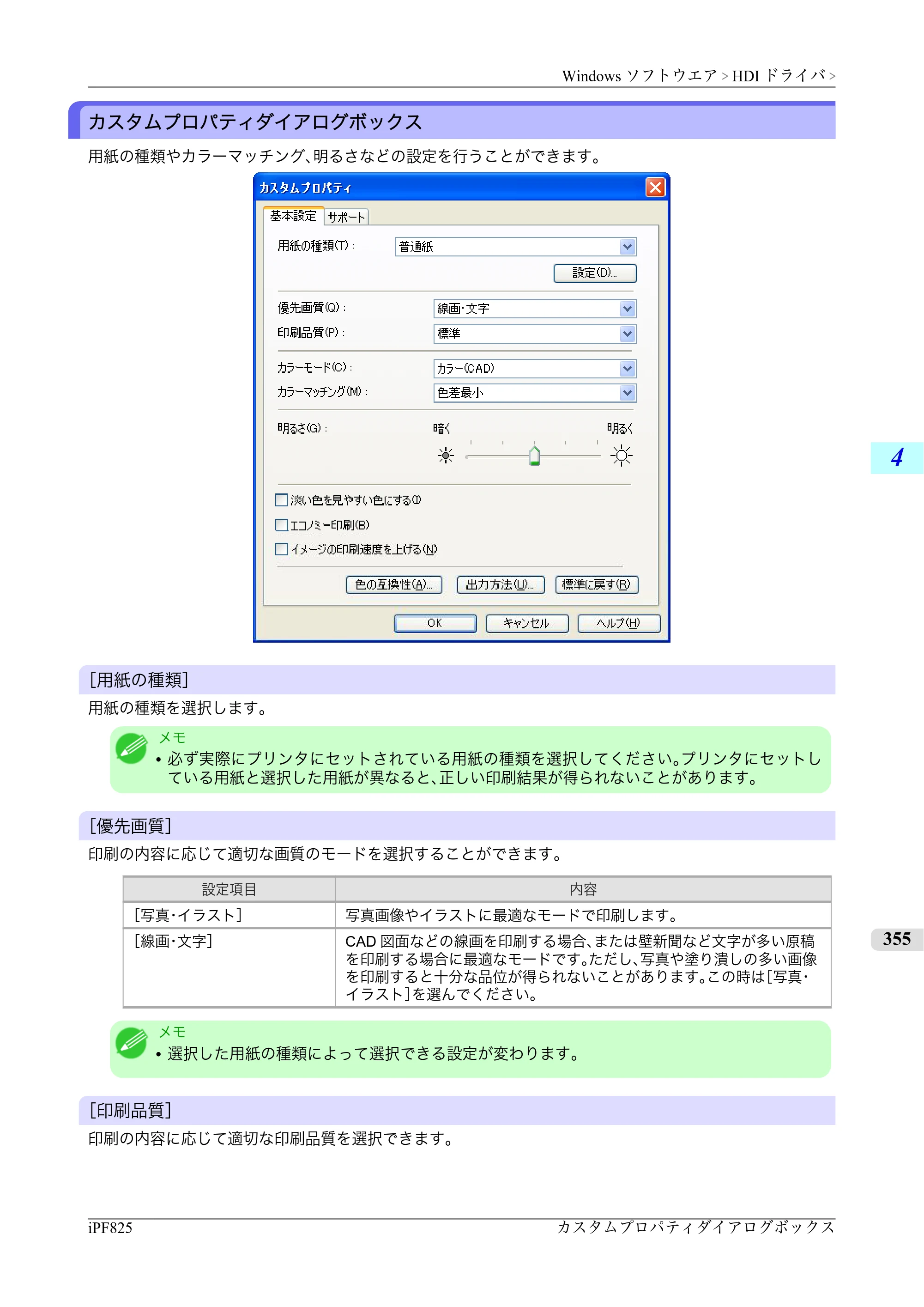The image size is (924, 1307).
Task: Open help with ヘルプ(H) button
Action: point(618,623)
